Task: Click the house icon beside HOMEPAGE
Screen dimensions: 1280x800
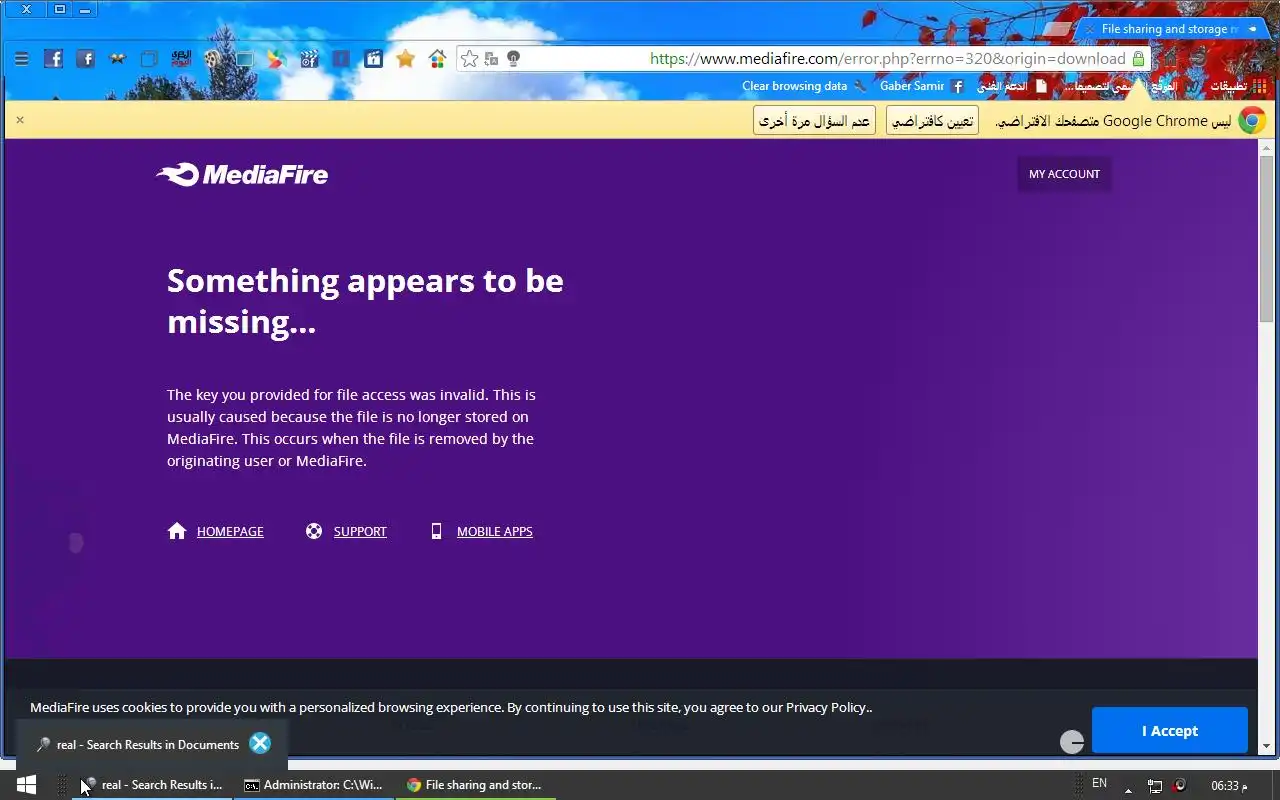Action: pos(177,531)
